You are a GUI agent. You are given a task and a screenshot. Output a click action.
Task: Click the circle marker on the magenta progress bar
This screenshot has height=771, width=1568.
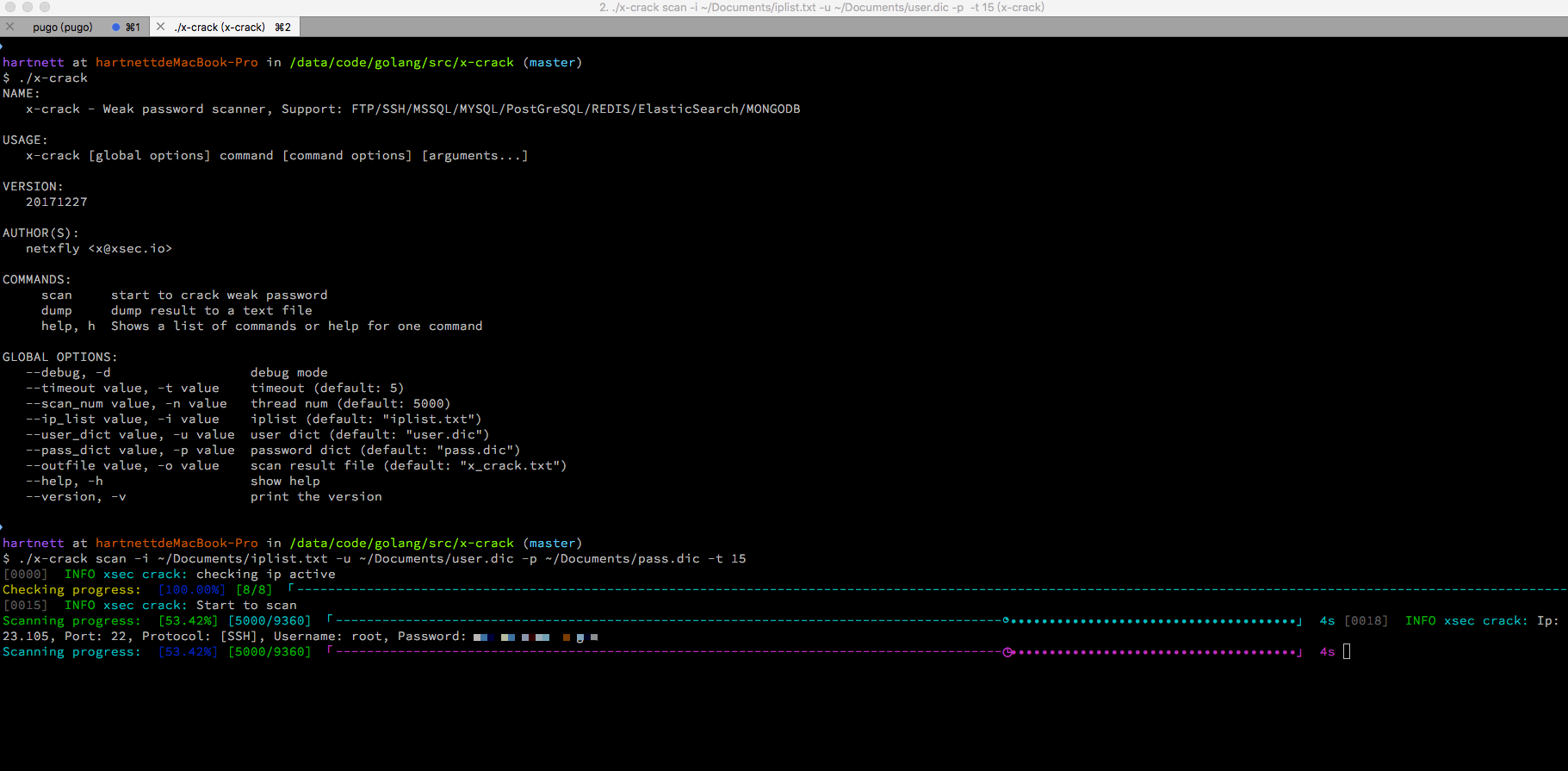(x=1007, y=652)
